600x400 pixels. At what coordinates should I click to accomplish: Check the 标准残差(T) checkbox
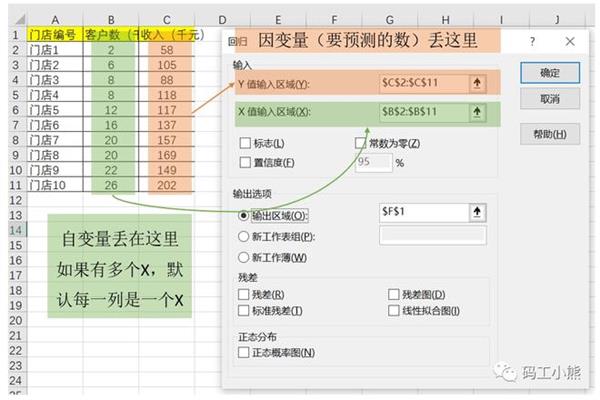pos(243,310)
